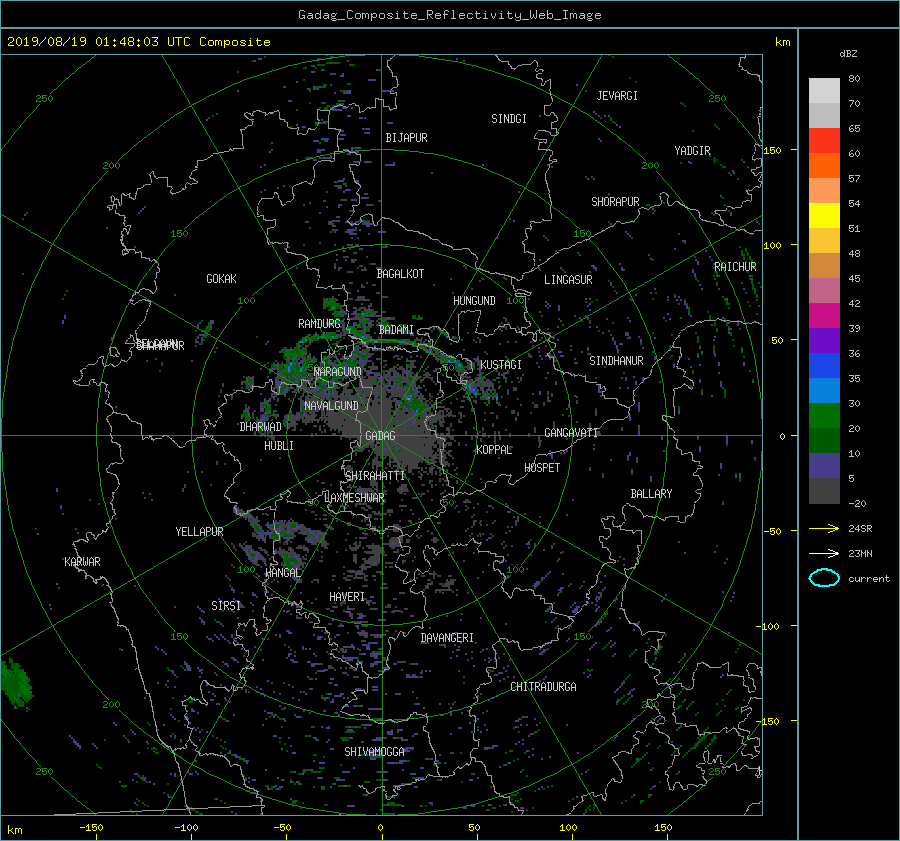Click the 'current' legend text
This screenshot has height=841, width=900.
point(869,579)
